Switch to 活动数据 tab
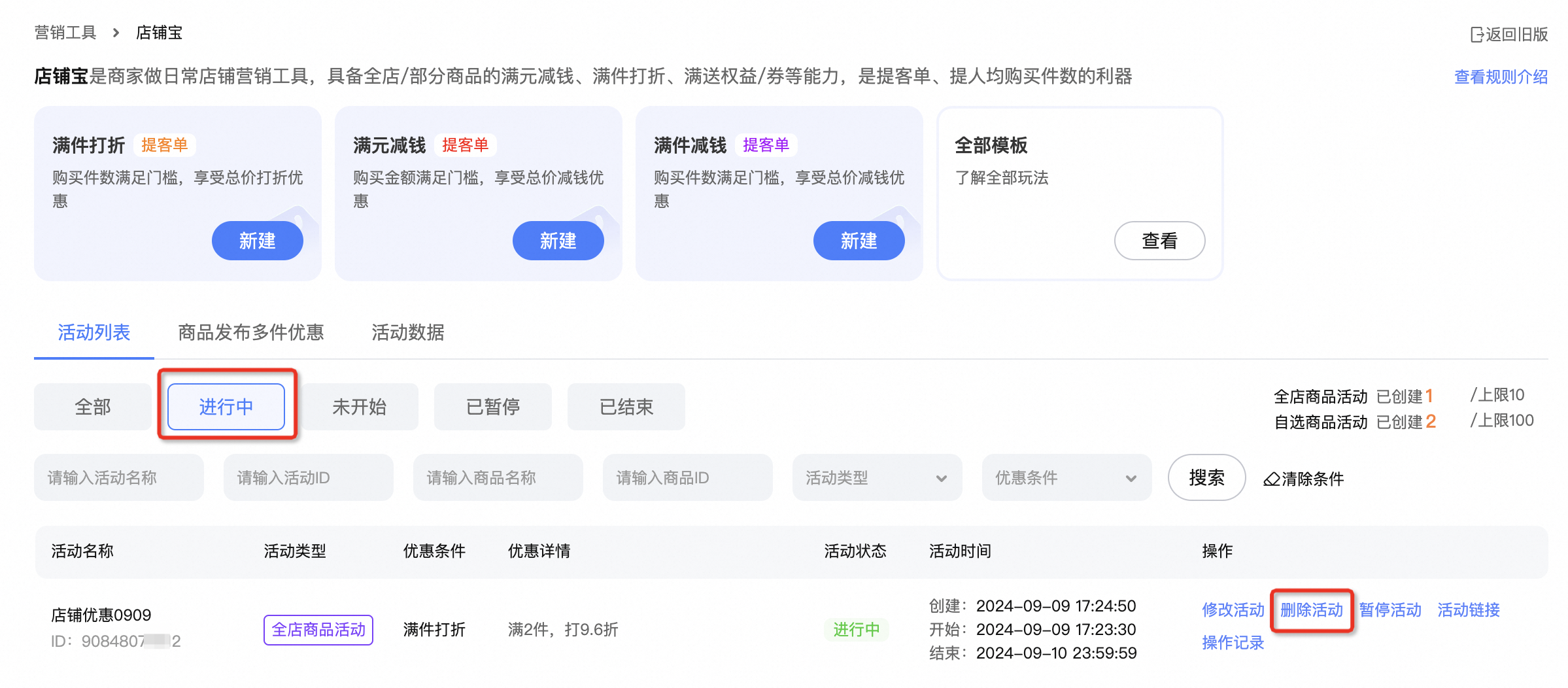Viewport: 1568px width, 688px height. point(408,332)
